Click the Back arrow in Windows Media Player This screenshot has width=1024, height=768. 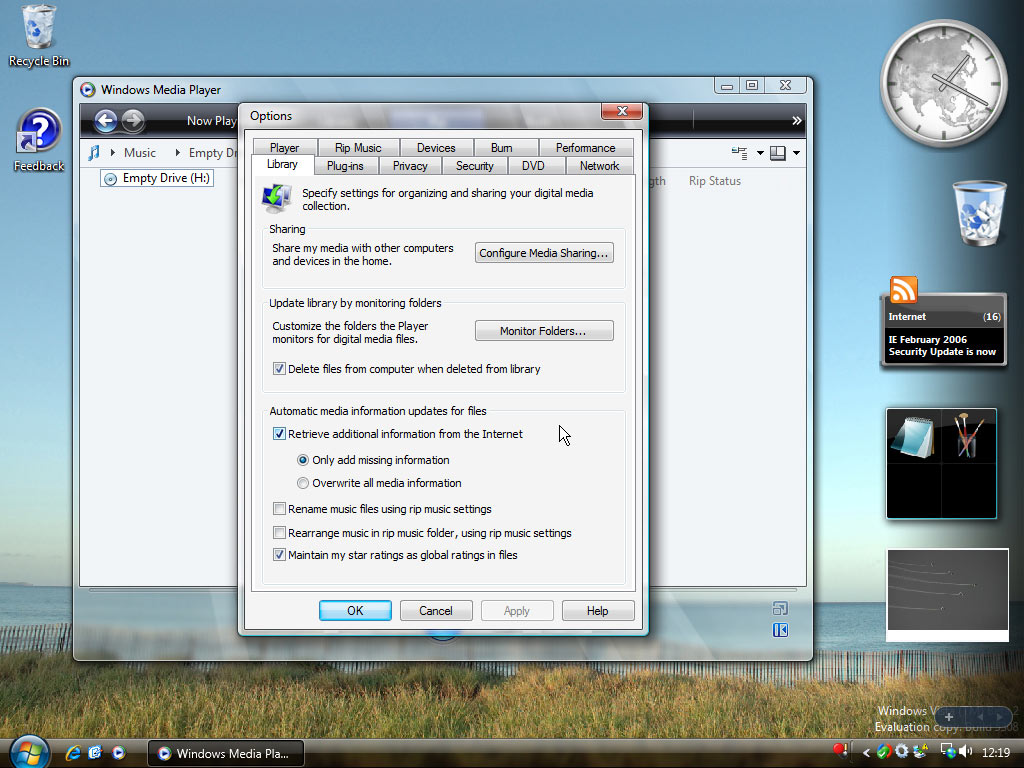point(106,120)
